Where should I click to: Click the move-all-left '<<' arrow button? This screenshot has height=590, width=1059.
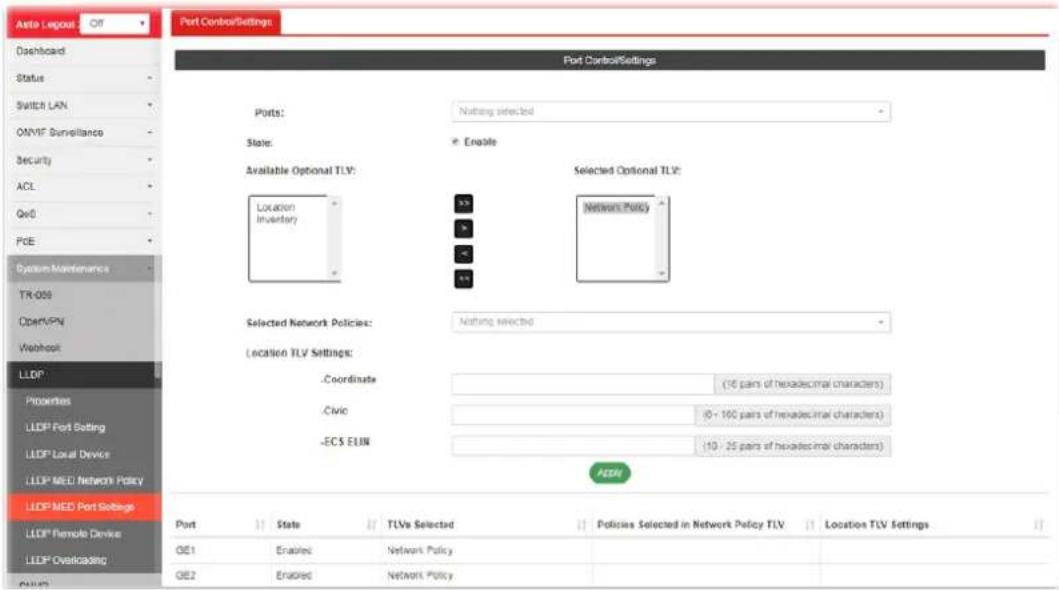463,279
